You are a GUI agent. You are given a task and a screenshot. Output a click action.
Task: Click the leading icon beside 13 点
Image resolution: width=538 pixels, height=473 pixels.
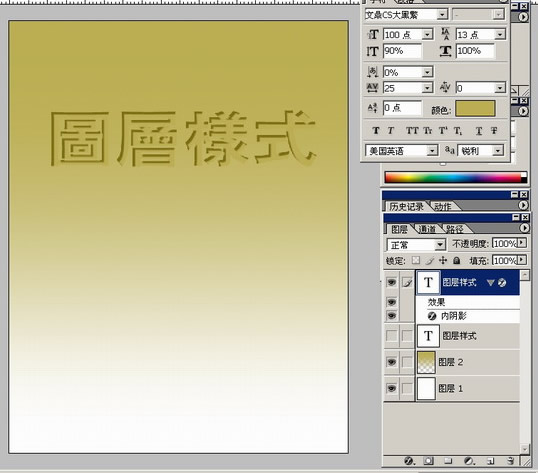point(446,34)
